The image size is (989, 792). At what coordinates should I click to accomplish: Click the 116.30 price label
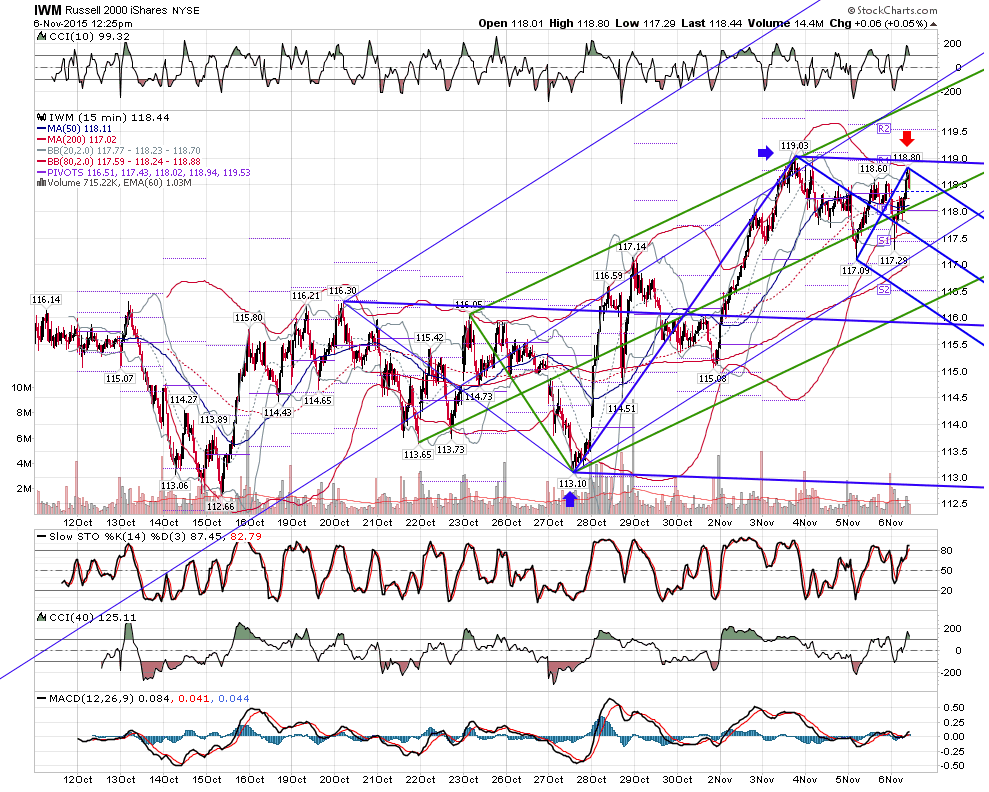pyautogui.click(x=342, y=291)
